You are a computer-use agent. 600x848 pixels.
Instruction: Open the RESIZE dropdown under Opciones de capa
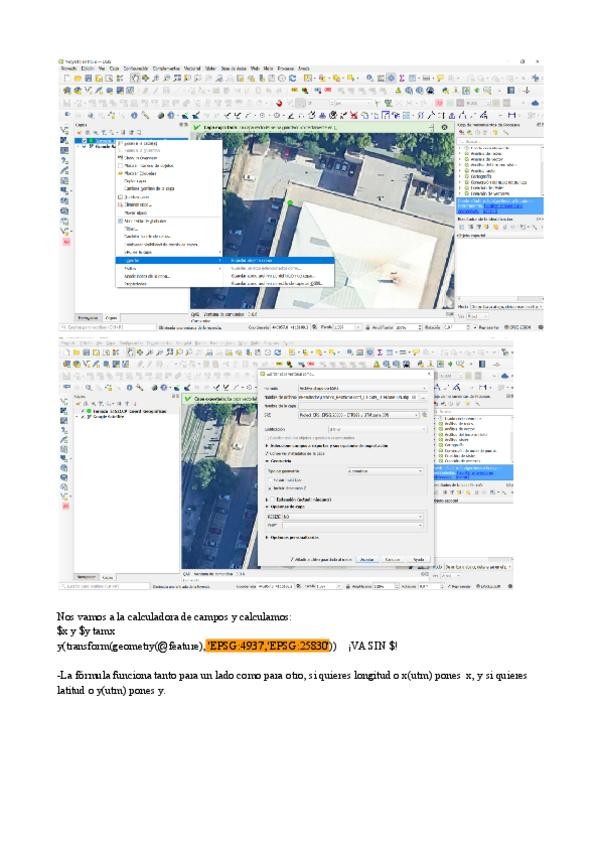(x=353, y=516)
